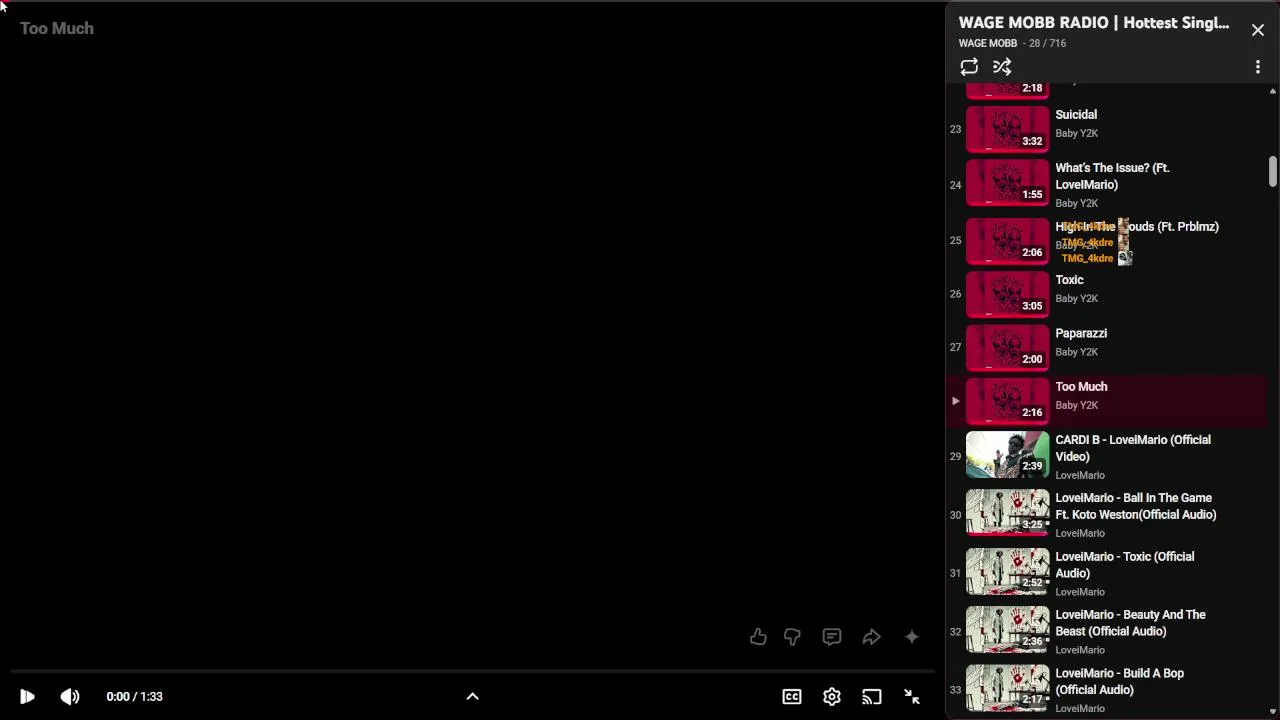Click the CARDI B 2:39 thumbnail

[x=1008, y=456]
